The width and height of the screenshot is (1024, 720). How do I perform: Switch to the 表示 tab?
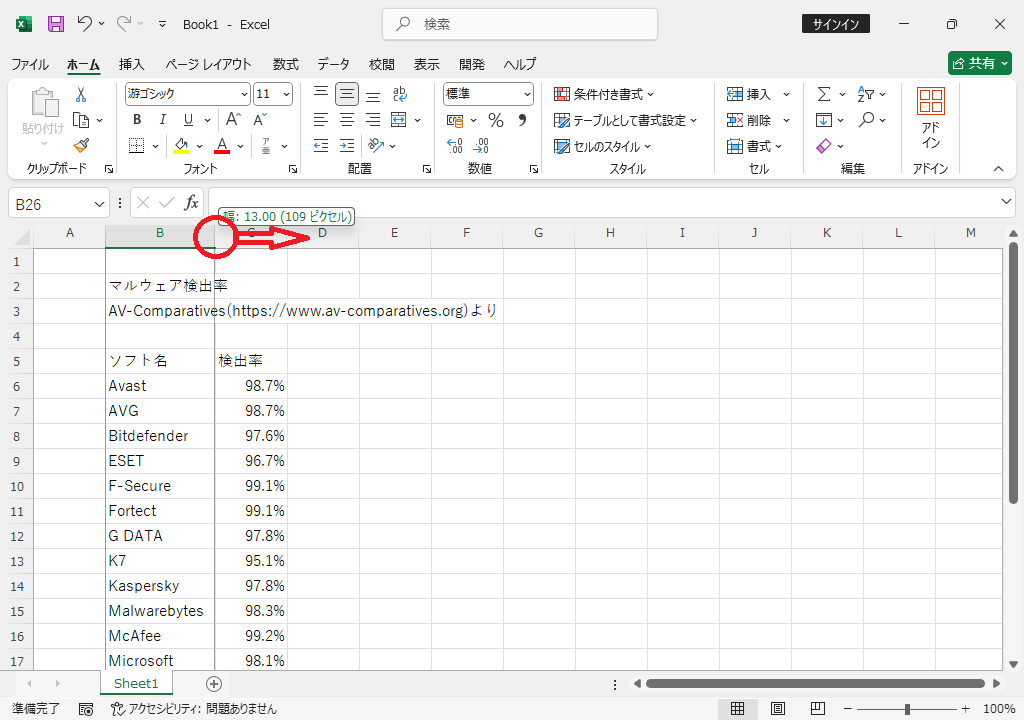pyautogui.click(x=426, y=64)
